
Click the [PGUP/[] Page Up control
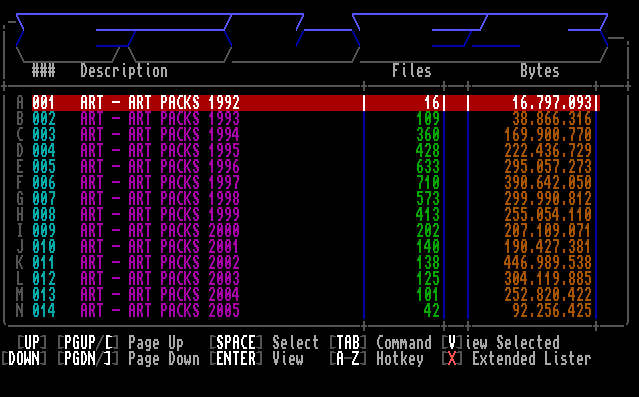pyautogui.click(x=120, y=342)
